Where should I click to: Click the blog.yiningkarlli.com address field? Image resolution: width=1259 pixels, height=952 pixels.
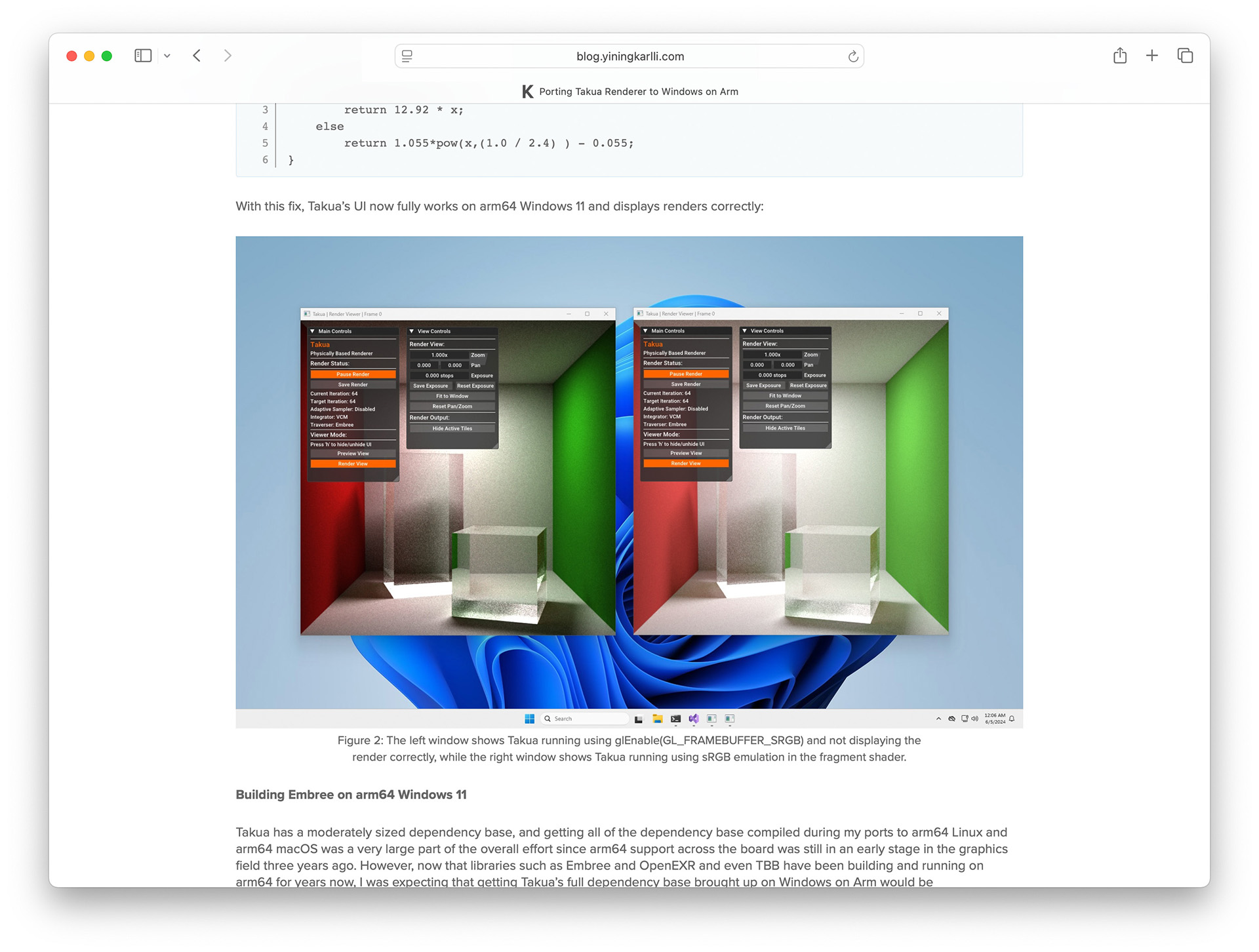point(629,56)
